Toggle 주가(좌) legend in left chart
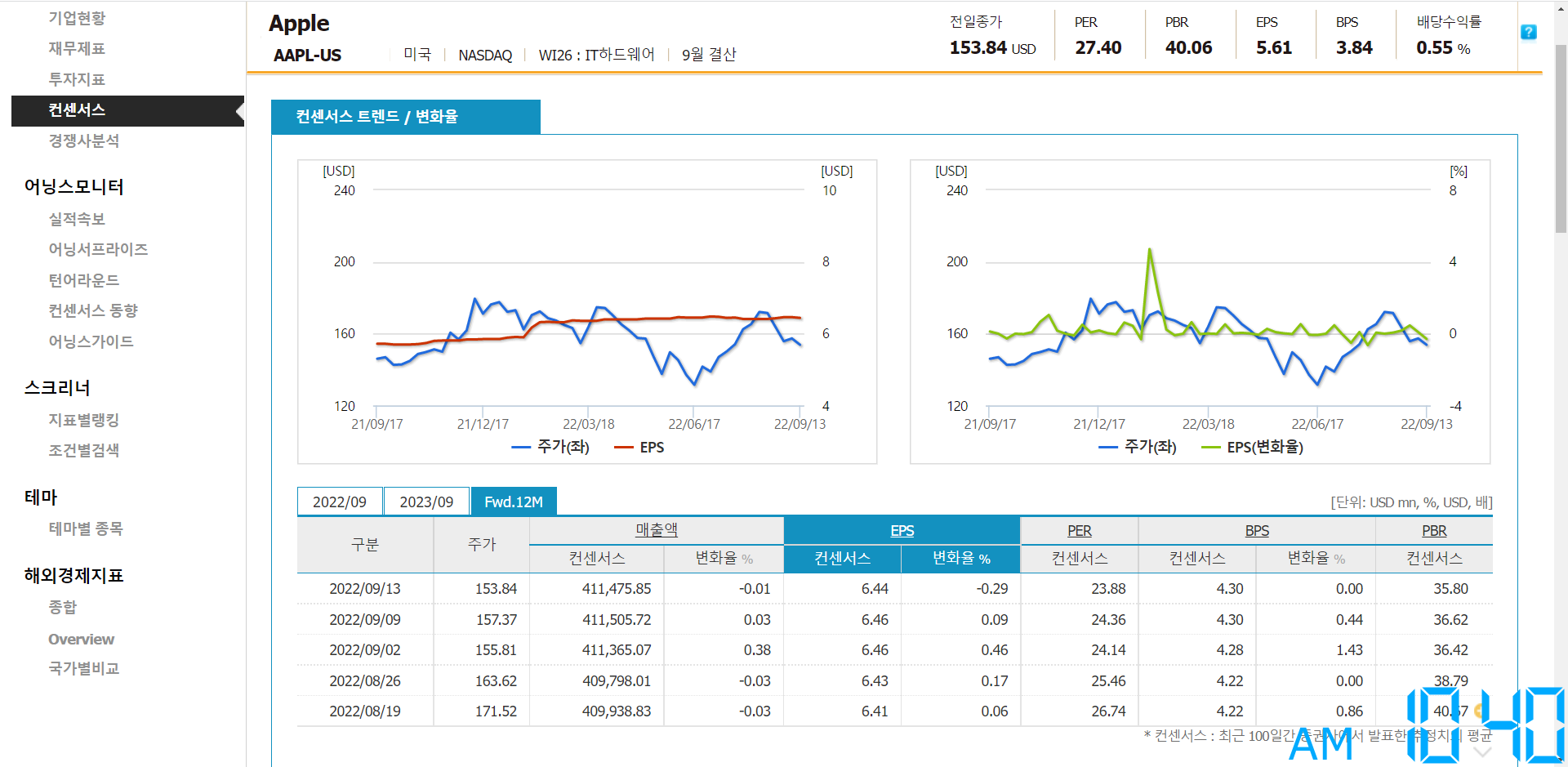The height and width of the screenshot is (767, 1568). 550,447
